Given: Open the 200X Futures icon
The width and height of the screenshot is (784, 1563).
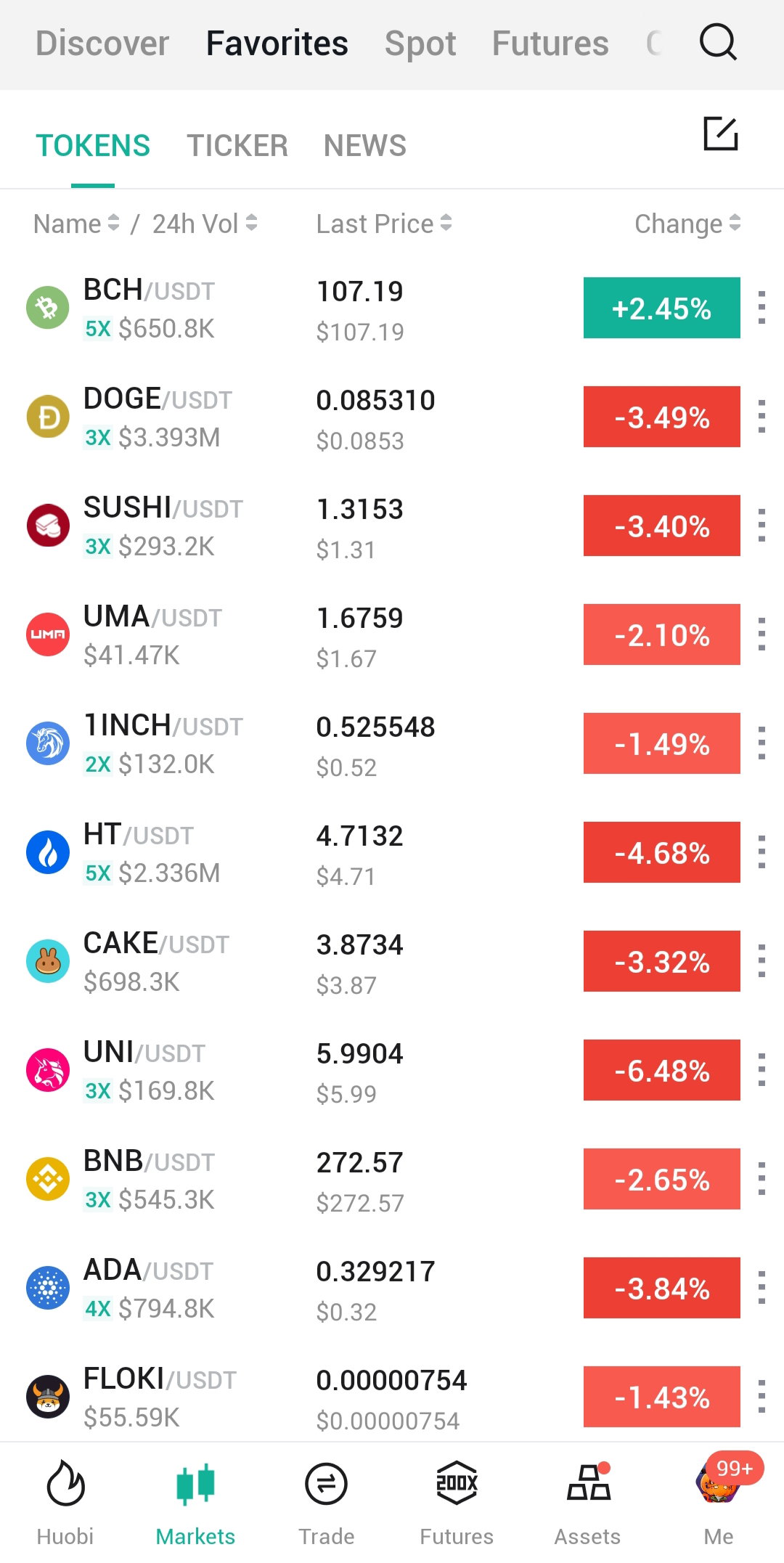Looking at the screenshot, I should (x=457, y=1483).
